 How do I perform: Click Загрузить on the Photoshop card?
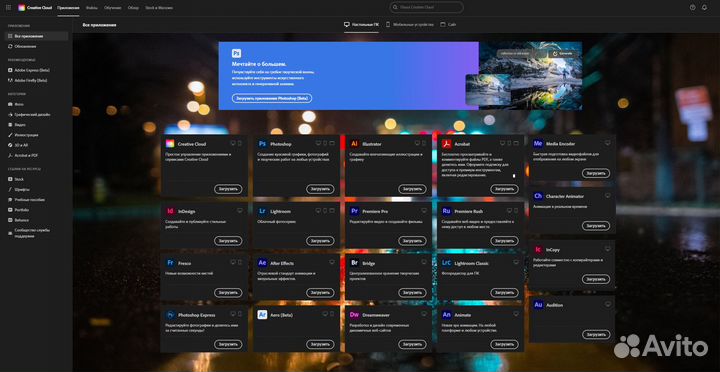coord(320,189)
